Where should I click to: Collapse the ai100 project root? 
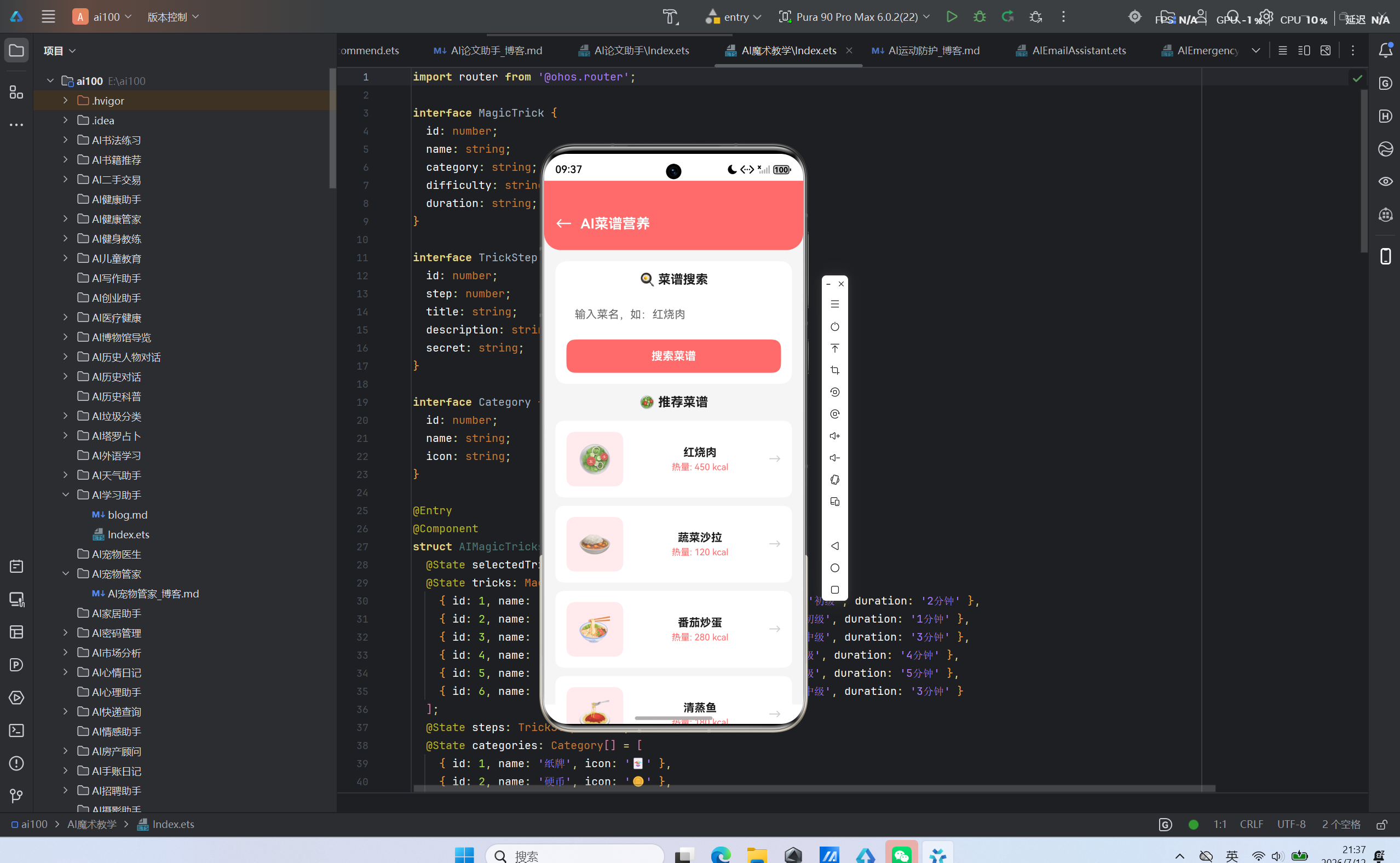click(50, 80)
